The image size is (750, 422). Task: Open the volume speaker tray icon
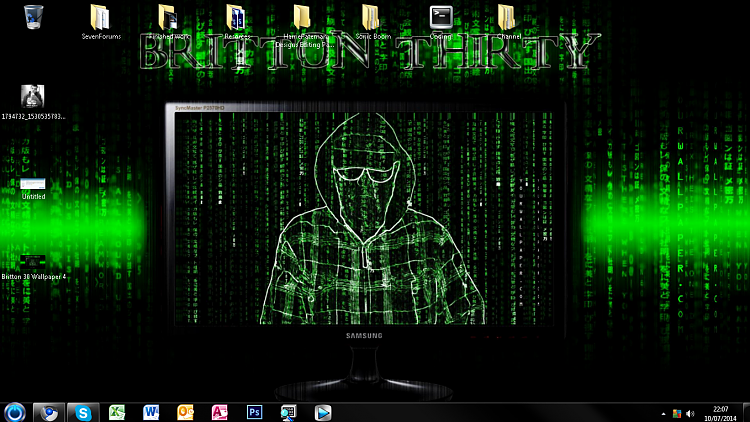[690, 413]
